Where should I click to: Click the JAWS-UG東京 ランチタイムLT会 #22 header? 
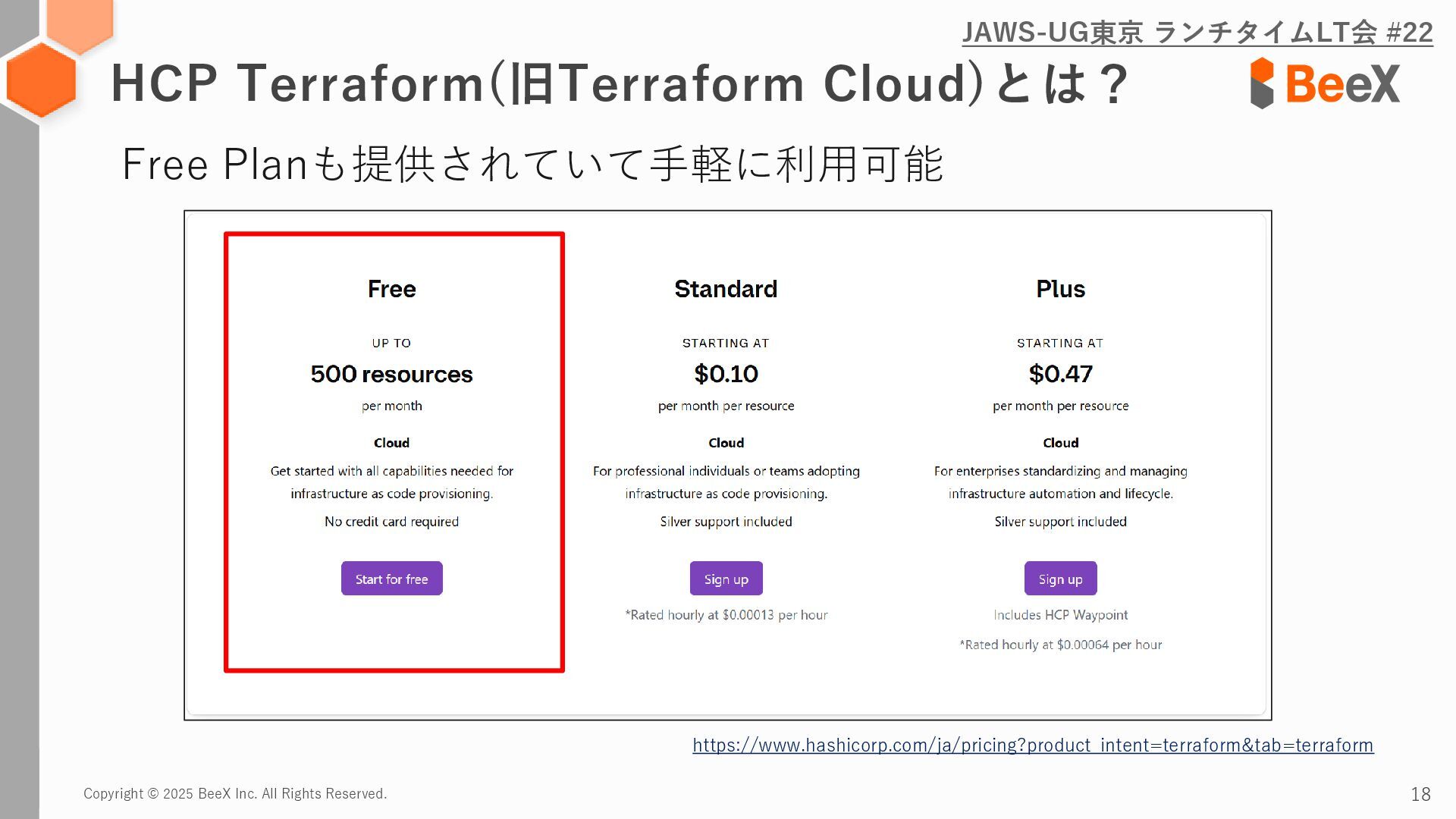tap(1197, 33)
